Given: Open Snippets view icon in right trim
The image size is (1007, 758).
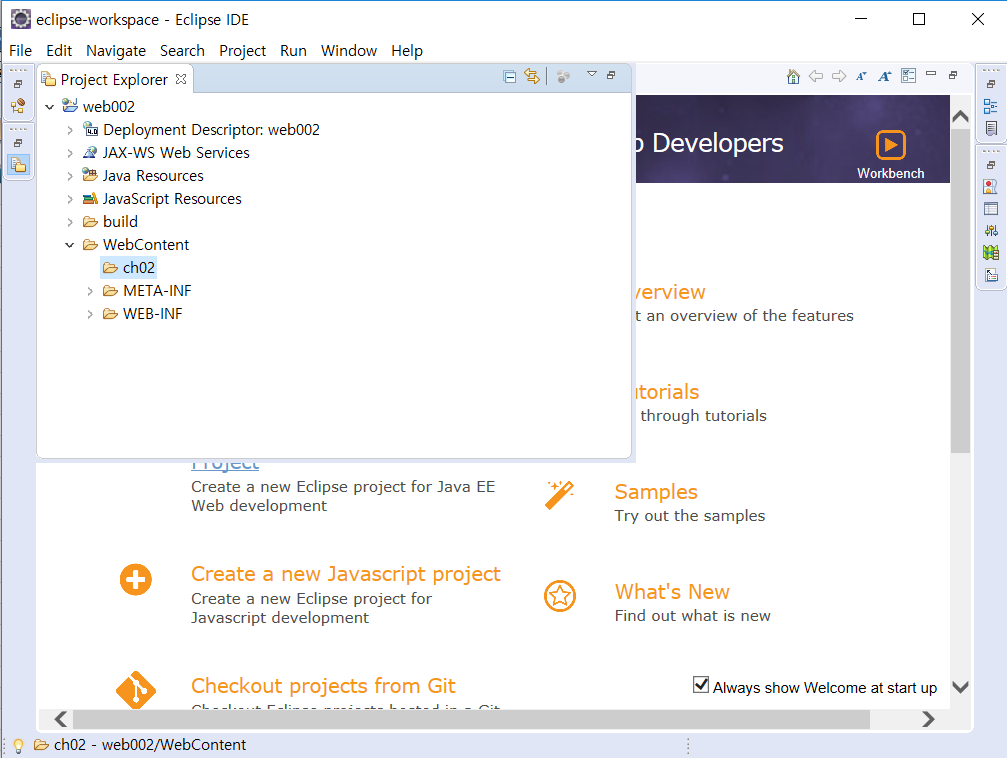Looking at the screenshot, I should pos(991,275).
